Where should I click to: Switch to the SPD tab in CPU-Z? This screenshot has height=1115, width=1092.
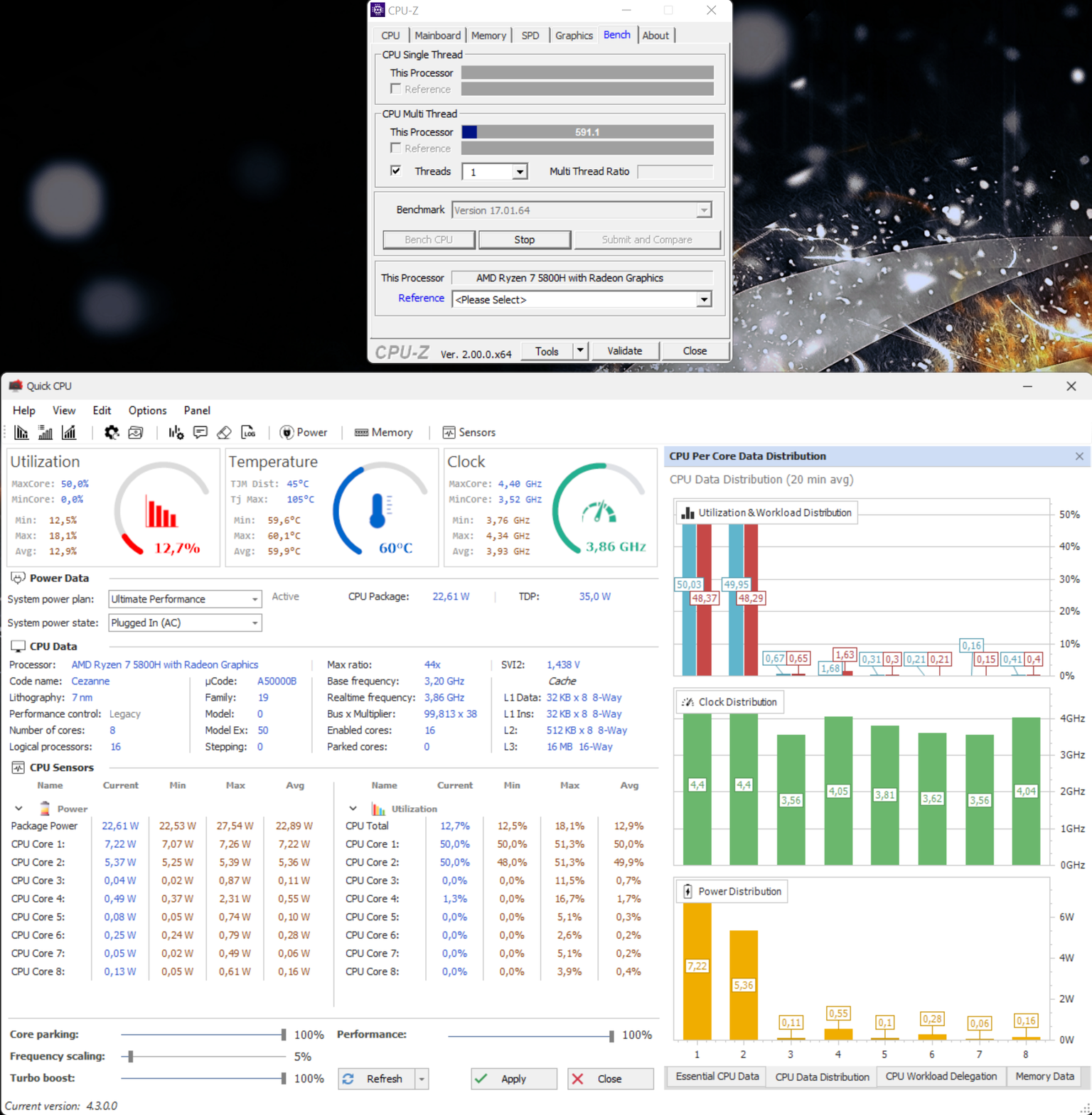530,36
